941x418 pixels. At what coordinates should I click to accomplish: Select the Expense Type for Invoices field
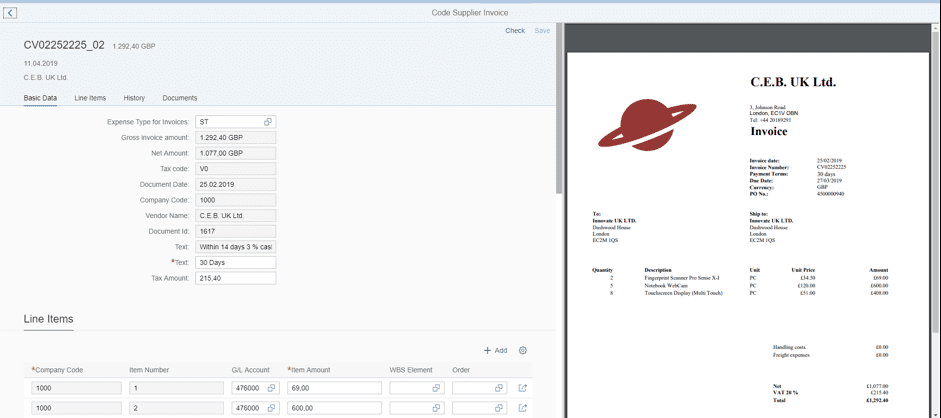point(235,122)
